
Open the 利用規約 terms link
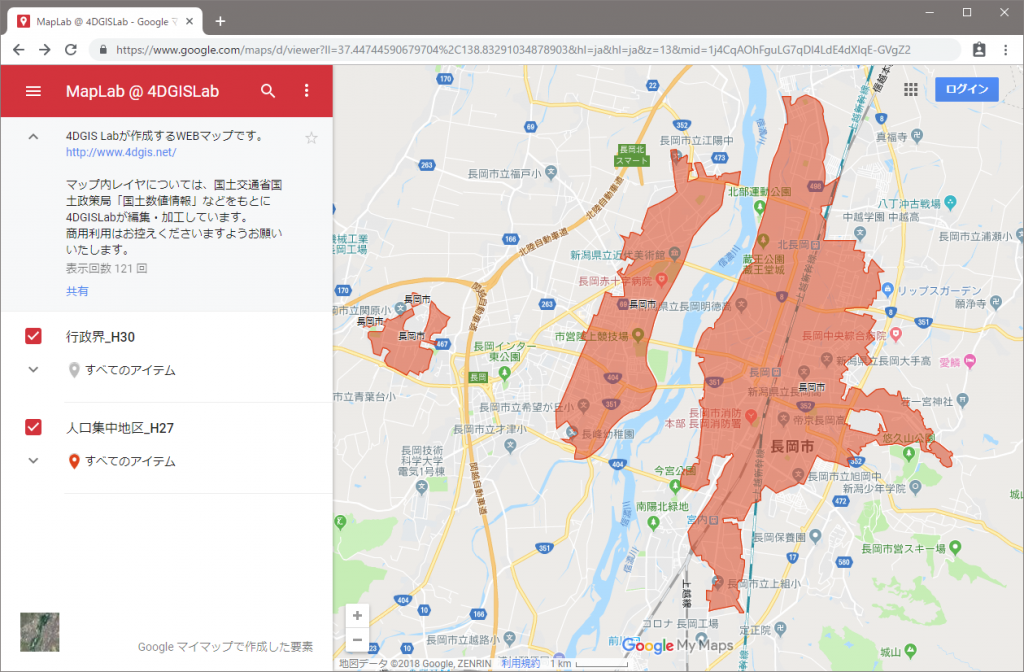[x=520, y=663]
